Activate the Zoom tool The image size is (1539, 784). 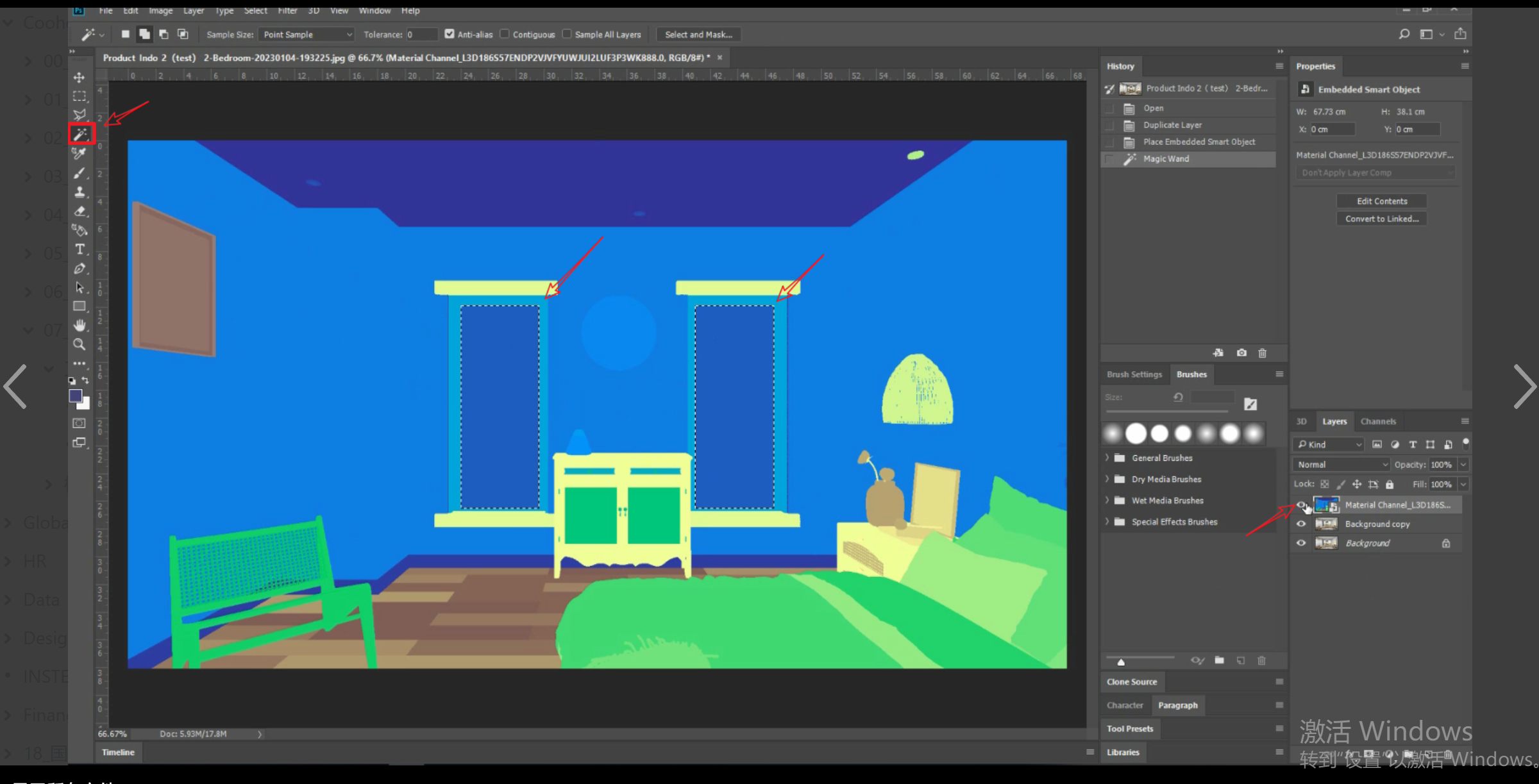[80, 344]
